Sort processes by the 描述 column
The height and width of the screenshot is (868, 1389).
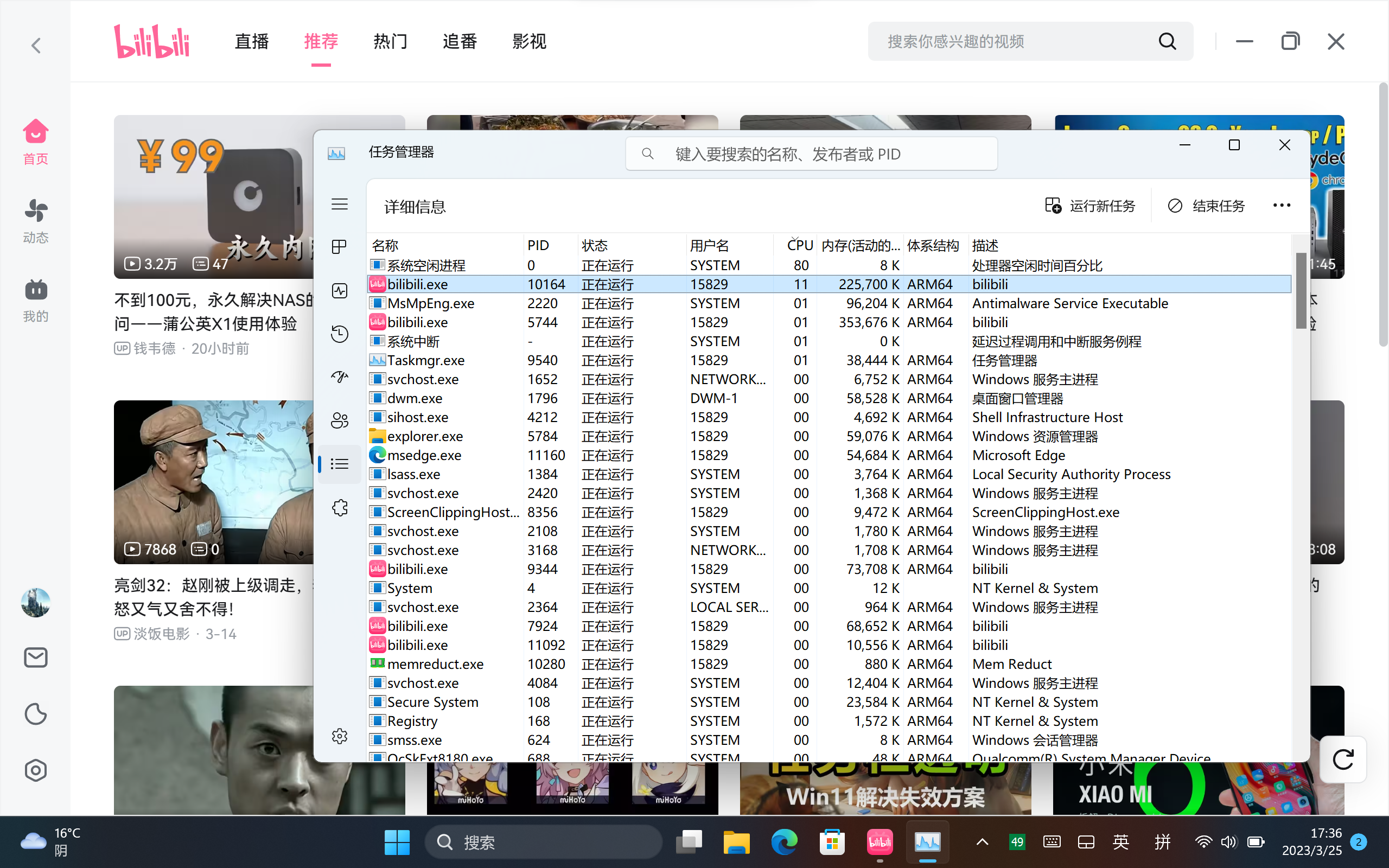[x=1130, y=246]
